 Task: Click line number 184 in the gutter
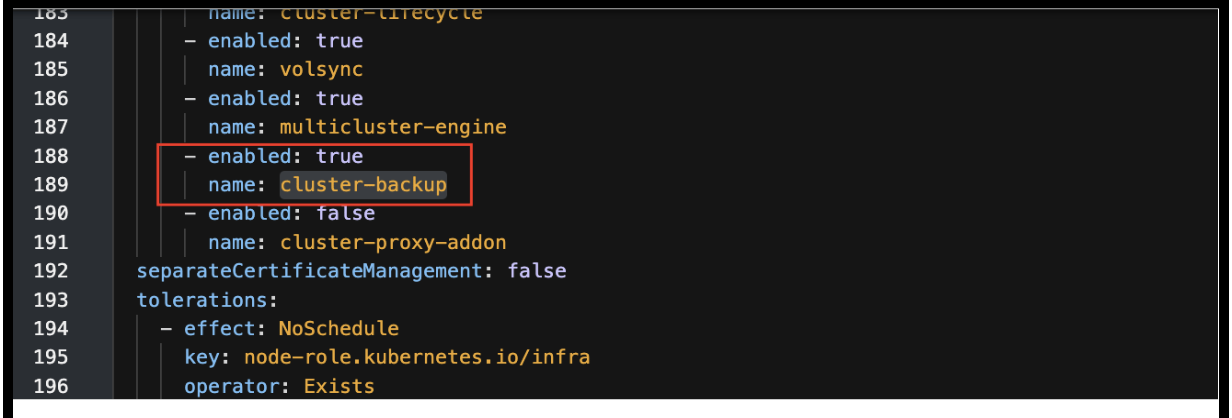tap(50, 41)
